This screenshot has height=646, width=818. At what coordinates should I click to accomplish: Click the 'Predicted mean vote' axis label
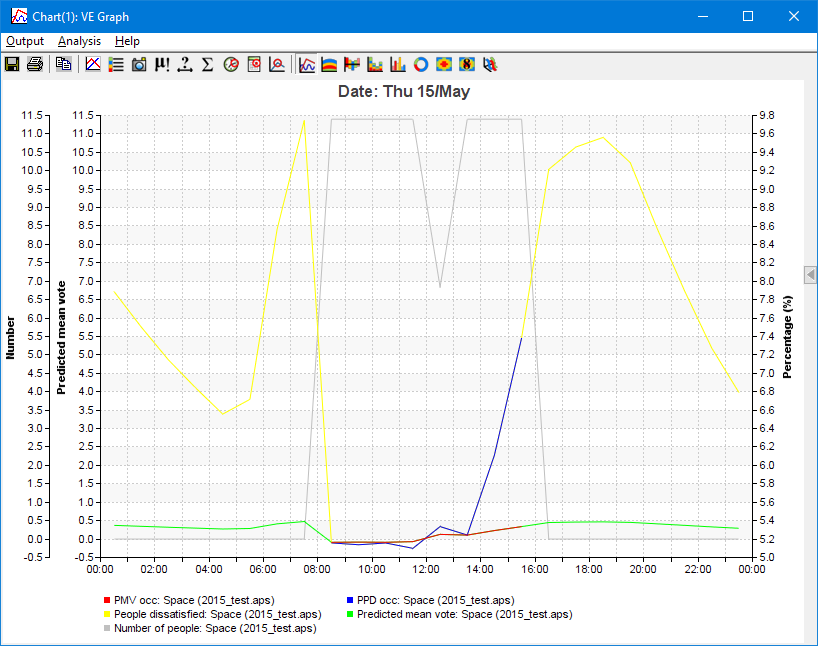click(61, 338)
